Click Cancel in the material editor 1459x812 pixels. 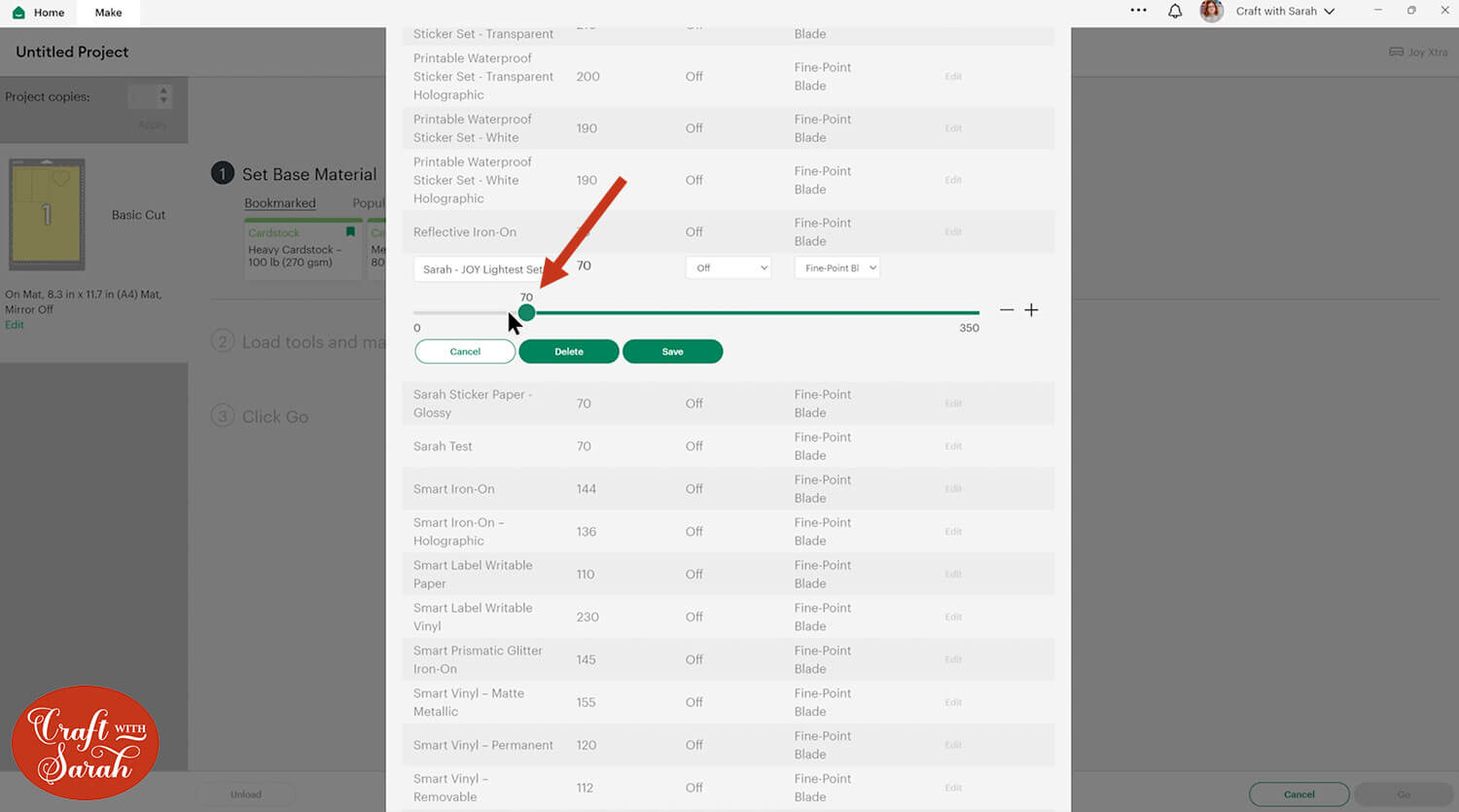click(x=465, y=351)
